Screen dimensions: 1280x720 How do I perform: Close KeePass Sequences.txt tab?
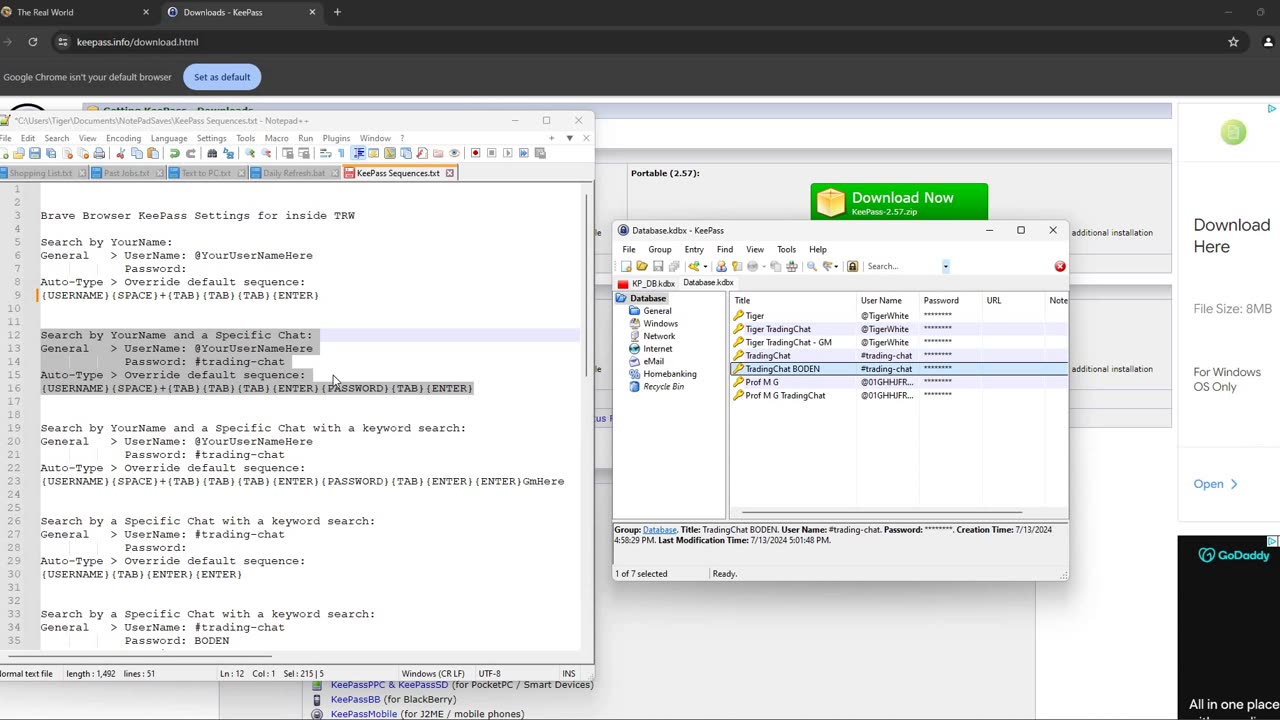tap(449, 173)
